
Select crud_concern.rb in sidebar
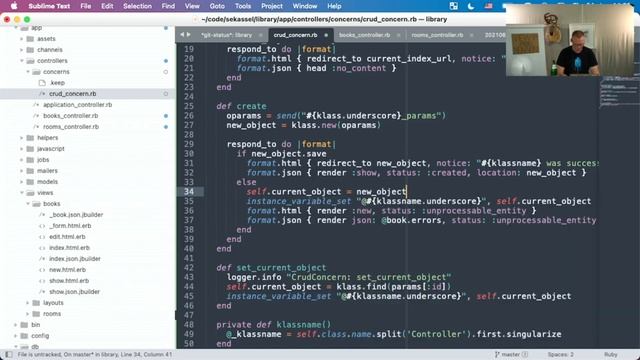[73, 94]
